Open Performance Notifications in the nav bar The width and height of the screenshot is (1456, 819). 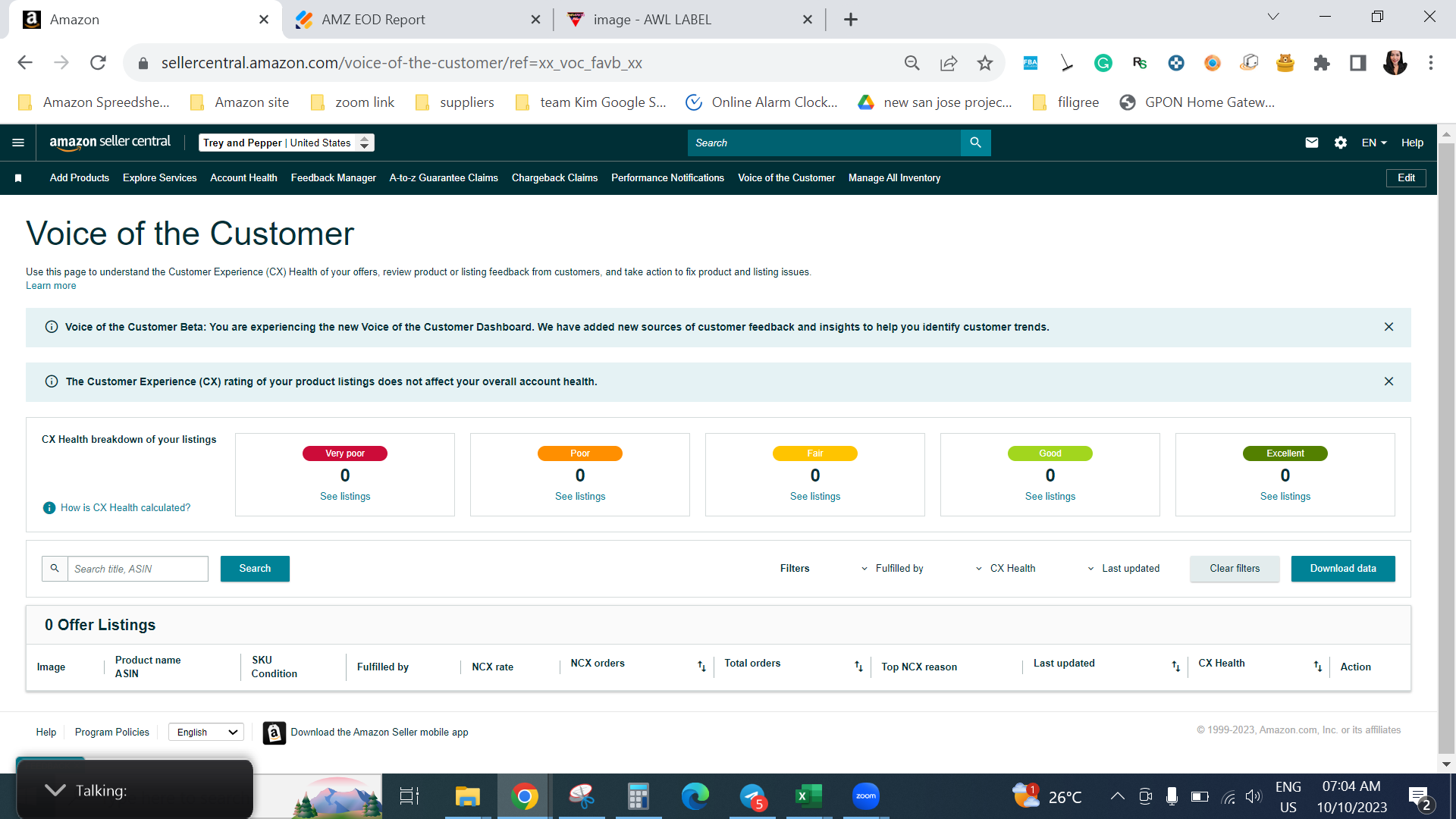(x=667, y=178)
